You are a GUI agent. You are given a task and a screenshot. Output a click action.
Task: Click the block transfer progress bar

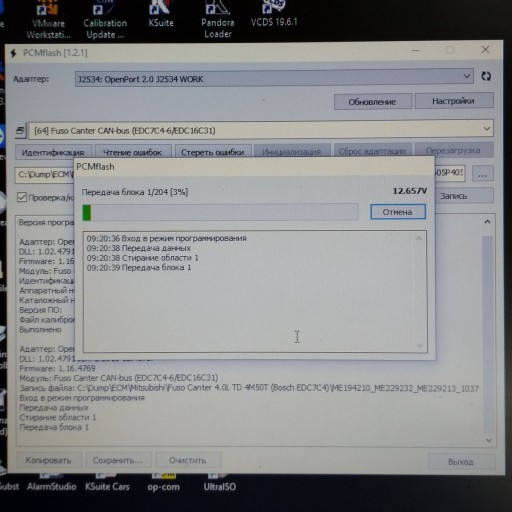220,212
